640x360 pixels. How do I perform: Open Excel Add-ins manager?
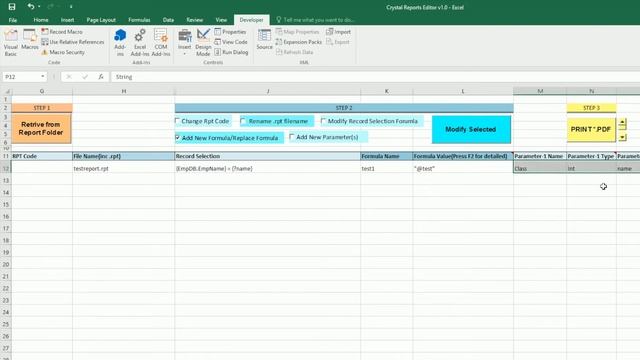click(x=140, y=42)
